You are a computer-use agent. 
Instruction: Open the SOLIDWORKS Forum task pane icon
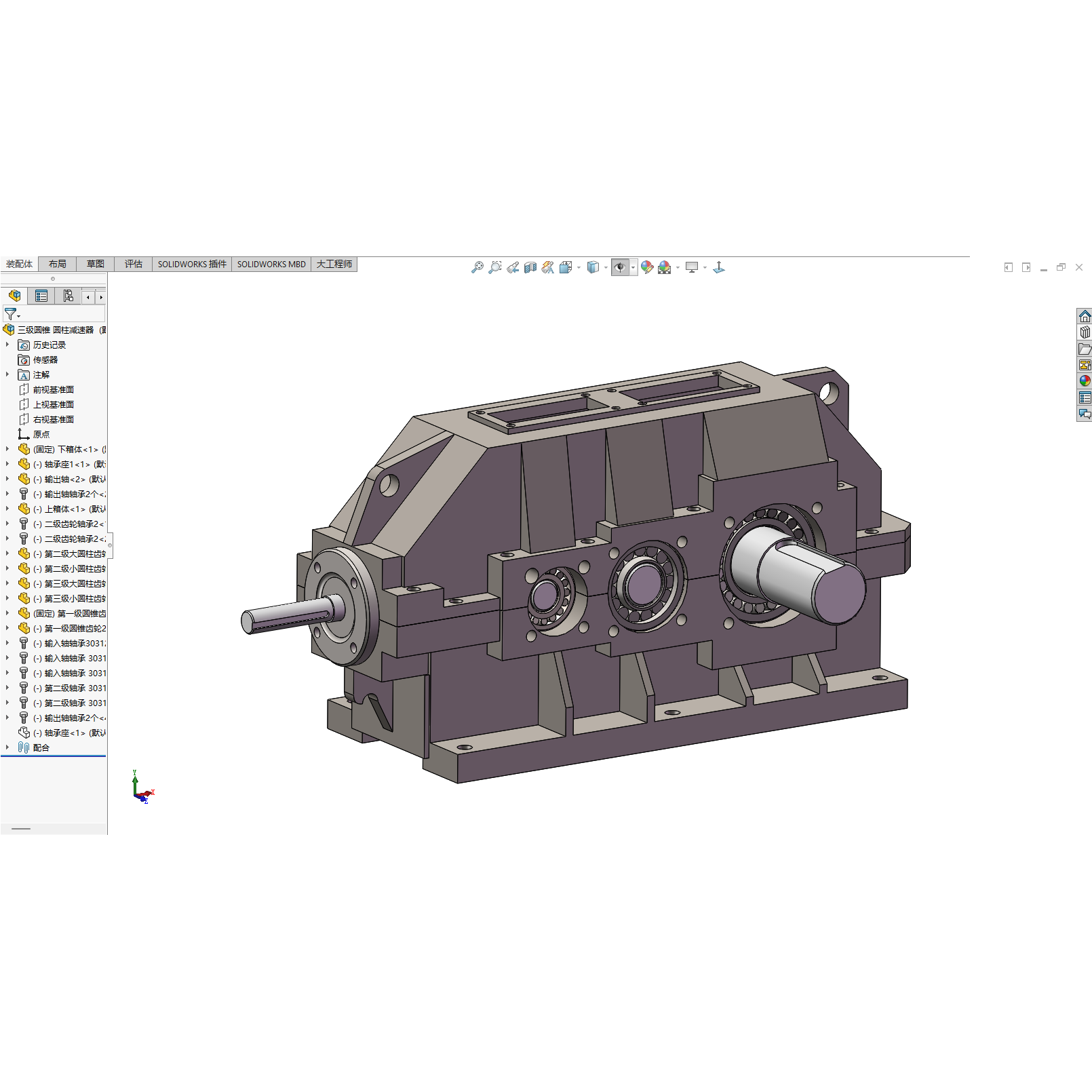1085,414
